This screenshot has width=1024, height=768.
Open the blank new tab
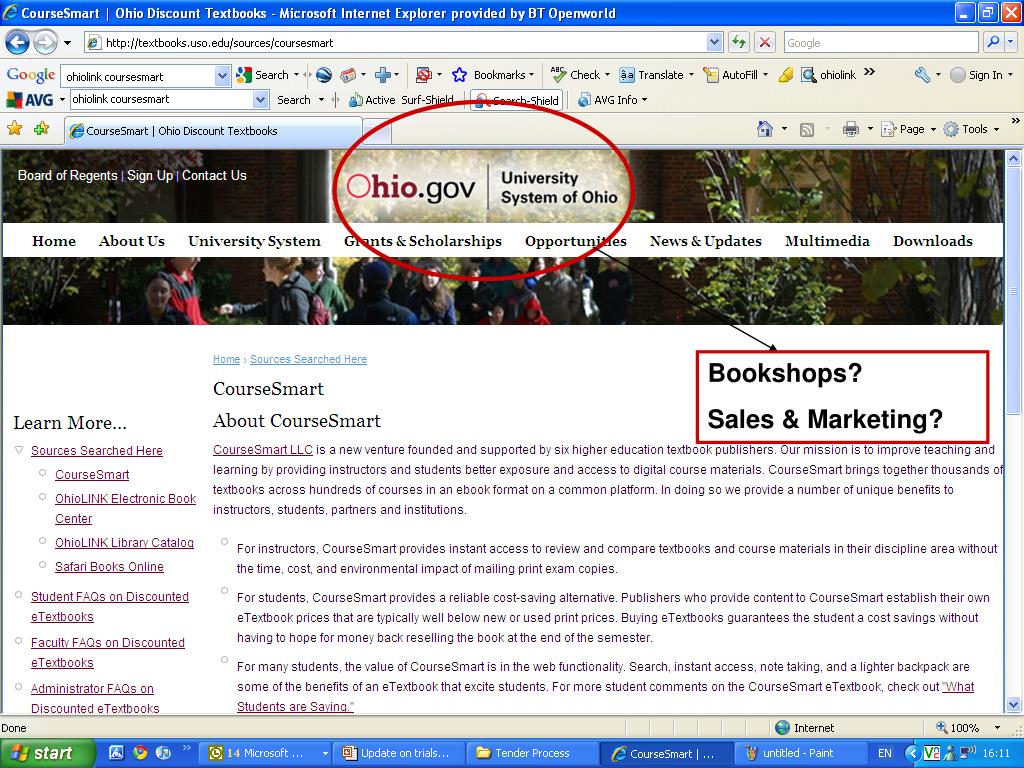377,132
